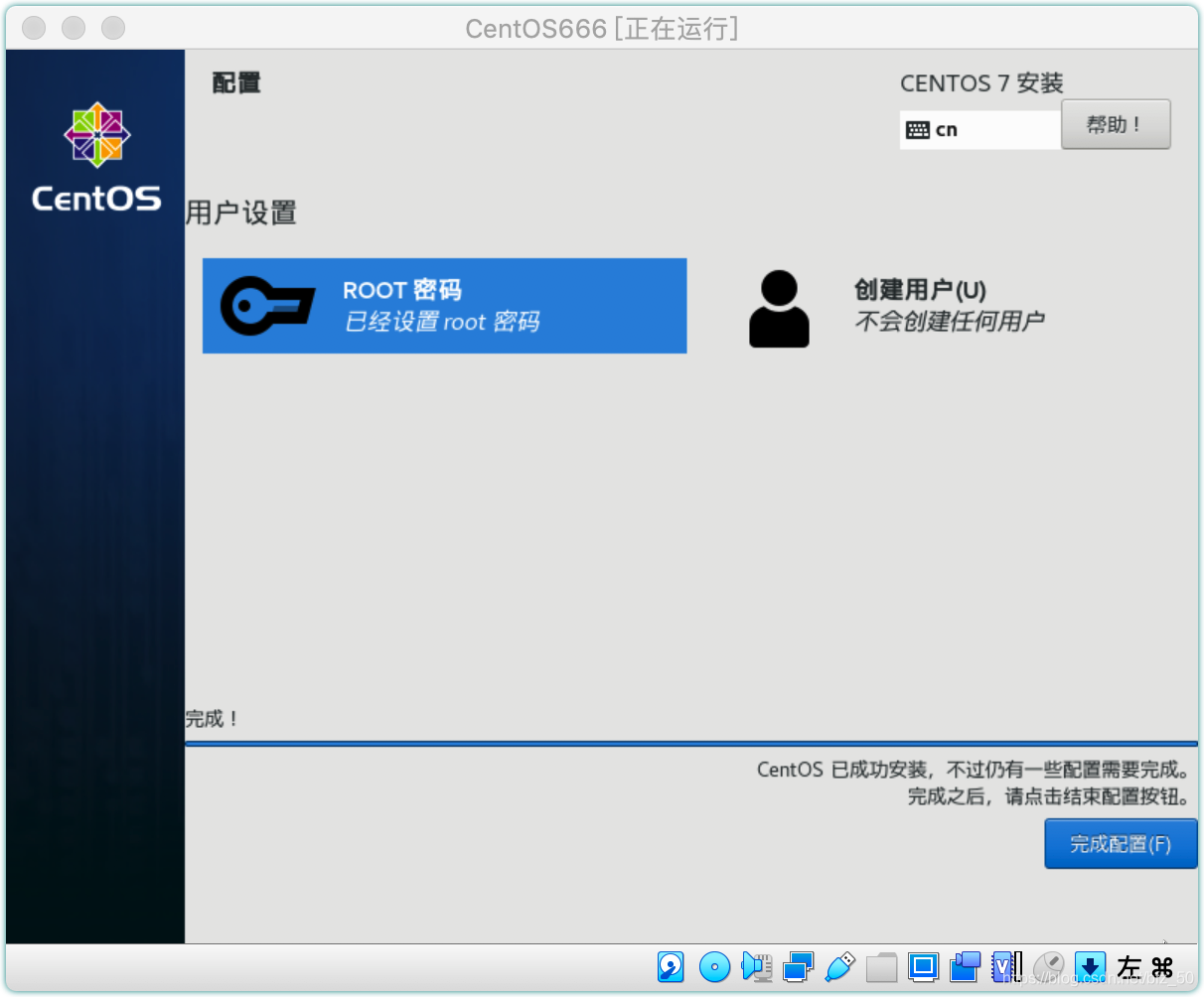Click the CENTOS 7 安装 label
Viewport: 1204px width, 997px height.
click(981, 83)
